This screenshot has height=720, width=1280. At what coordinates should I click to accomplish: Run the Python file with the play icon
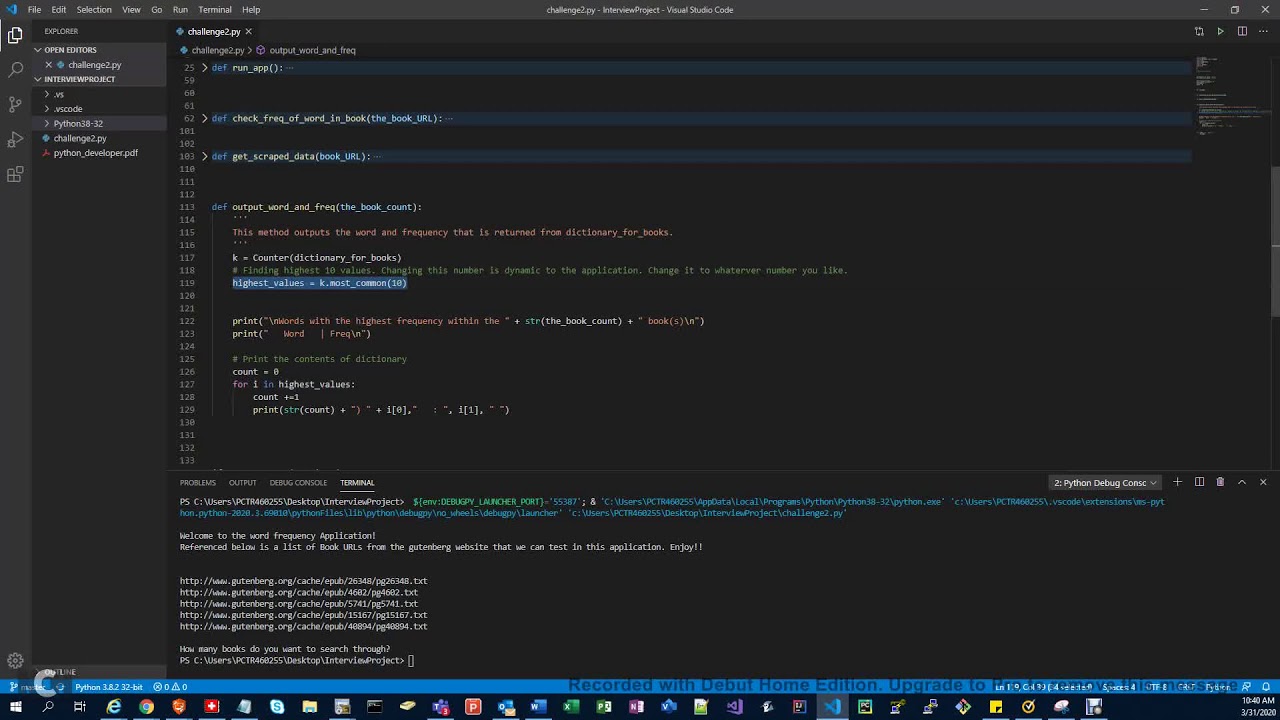1220,31
